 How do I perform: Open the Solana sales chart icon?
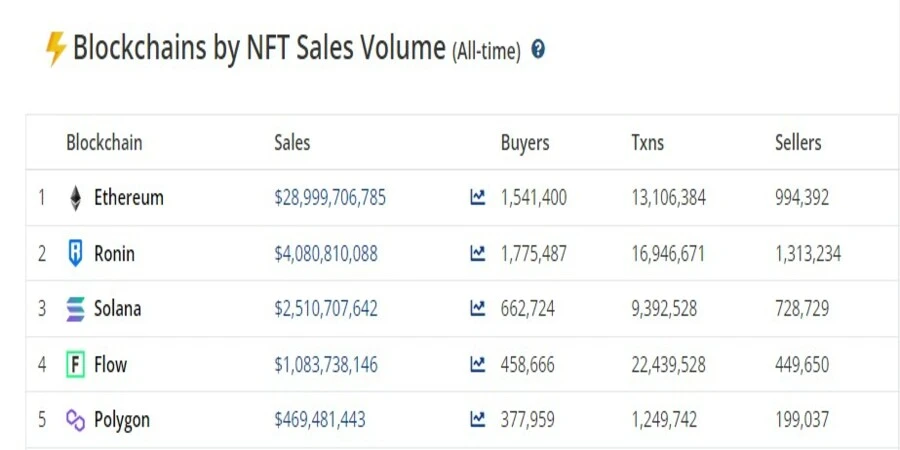tap(478, 309)
